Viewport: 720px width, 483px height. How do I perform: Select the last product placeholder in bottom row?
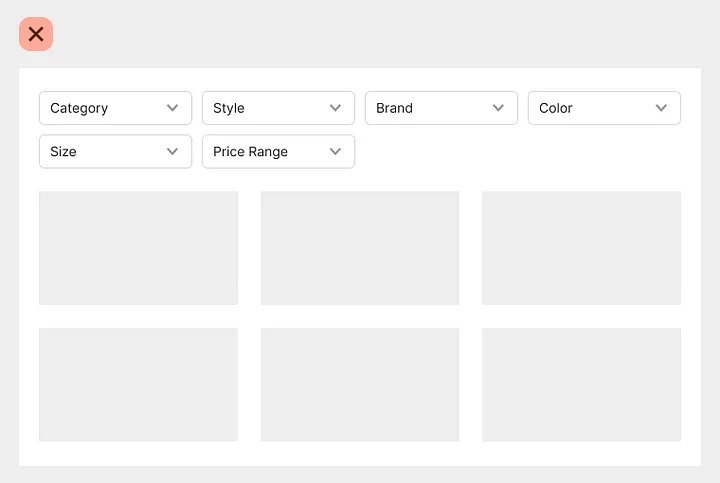tap(581, 385)
